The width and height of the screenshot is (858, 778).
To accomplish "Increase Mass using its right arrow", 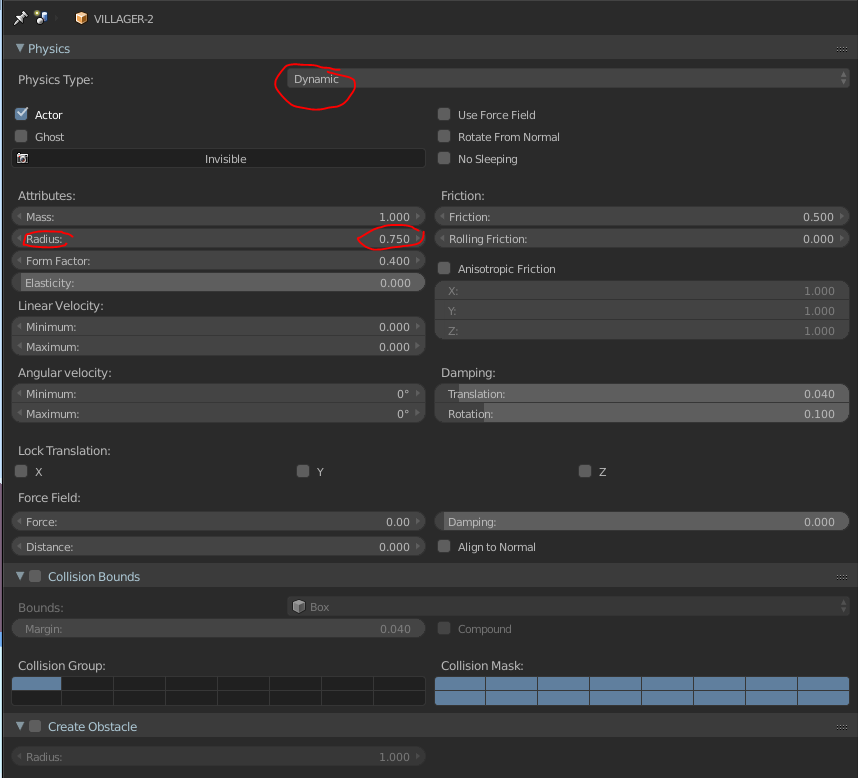I will click(418, 217).
